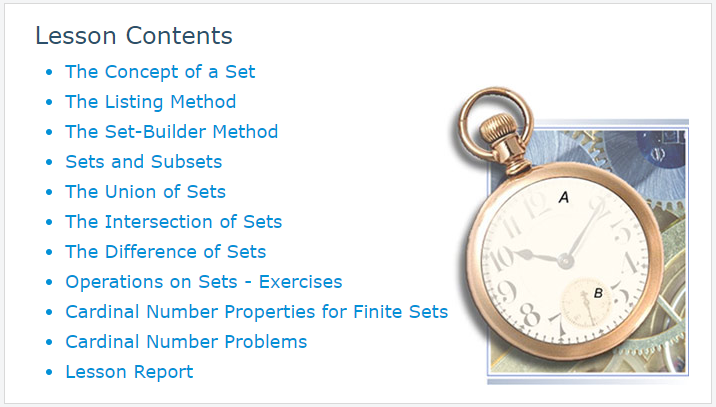This screenshot has width=716, height=407.
Task: Click The Difference of Sets link
Action: tap(165, 252)
